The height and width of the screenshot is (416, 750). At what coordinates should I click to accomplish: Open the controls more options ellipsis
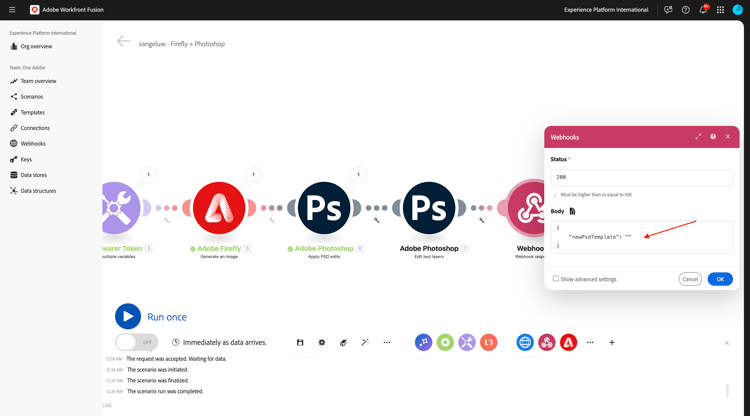387,342
